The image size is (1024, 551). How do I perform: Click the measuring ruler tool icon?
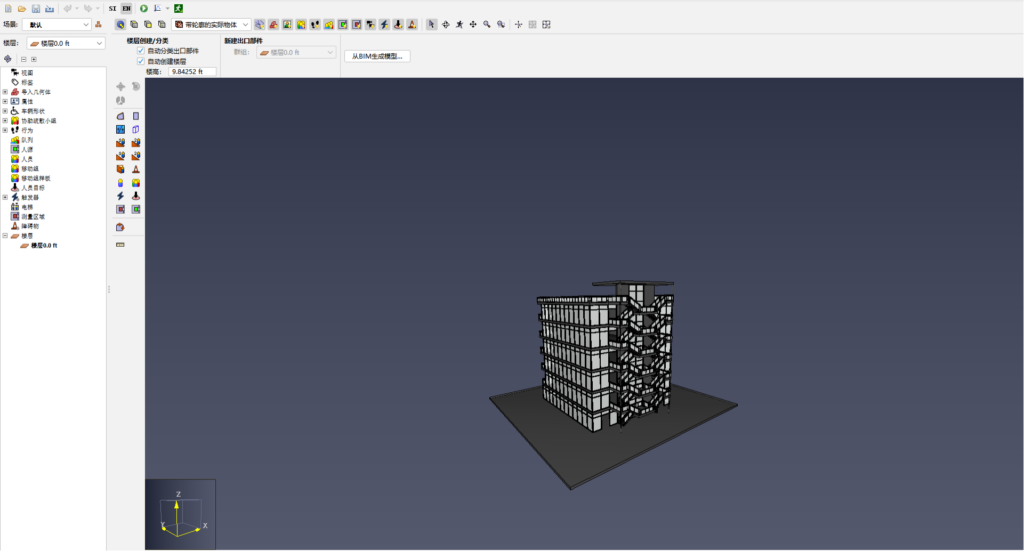(x=120, y=244)
